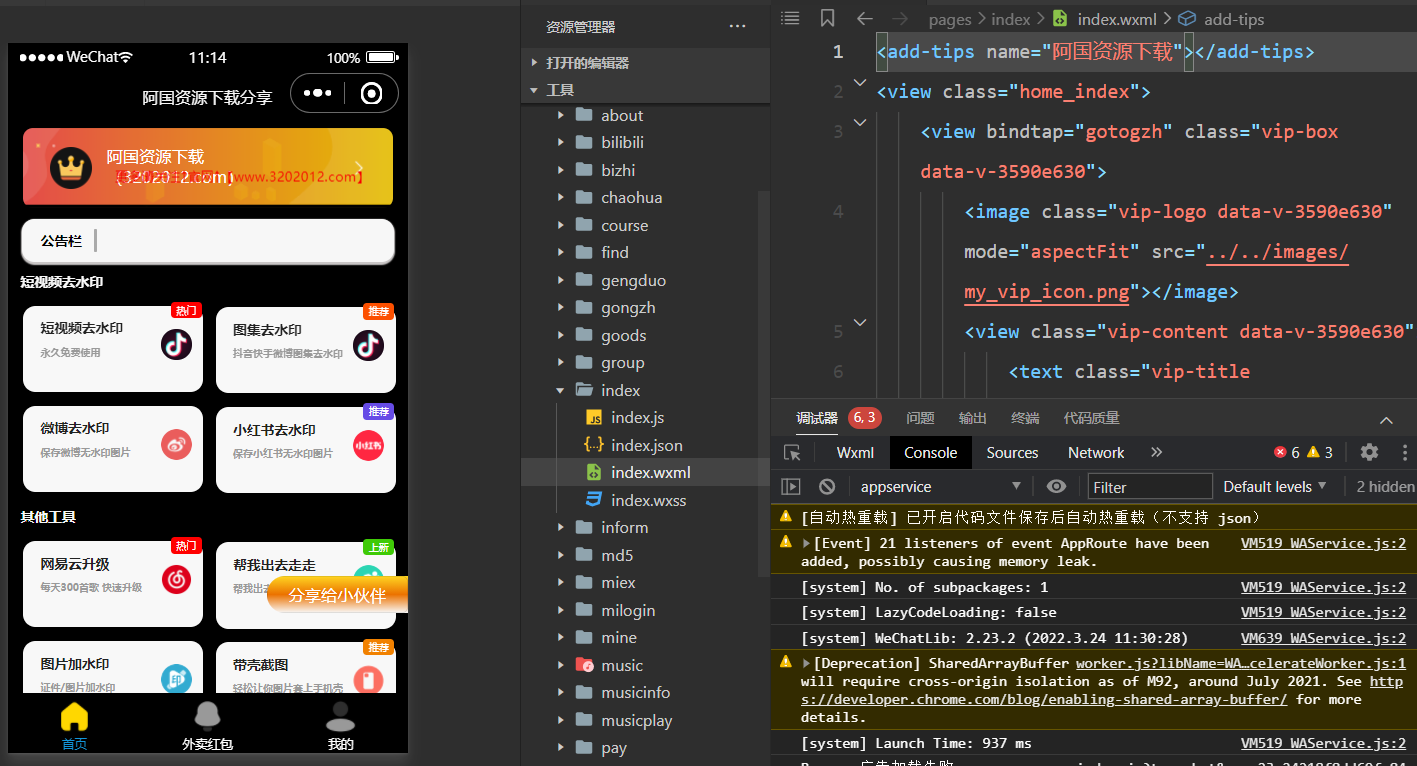Open devtools vertical dots menu
The image size is (1417, 766).
[x=1404, y=452]
